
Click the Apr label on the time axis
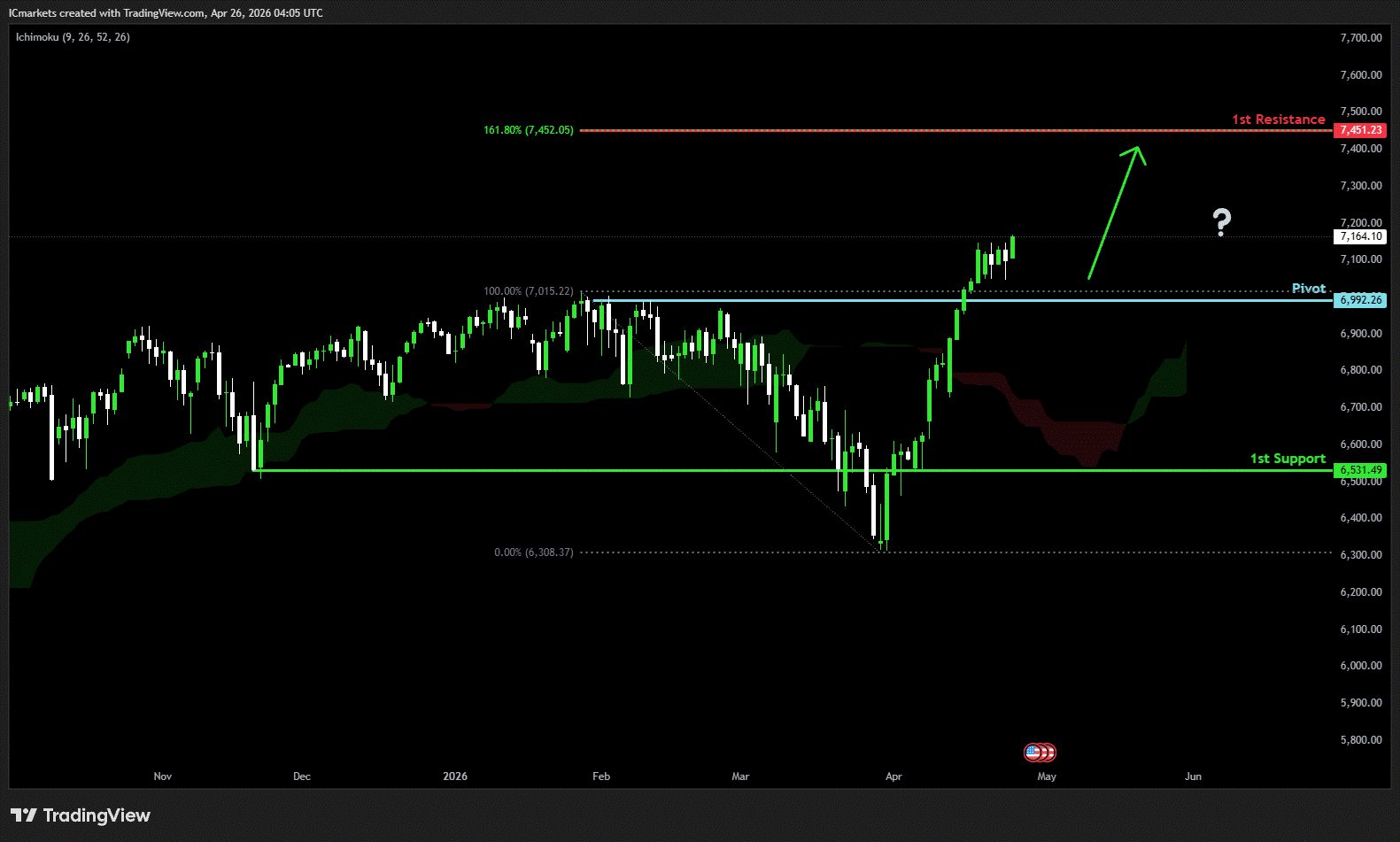tap(893, 776)
